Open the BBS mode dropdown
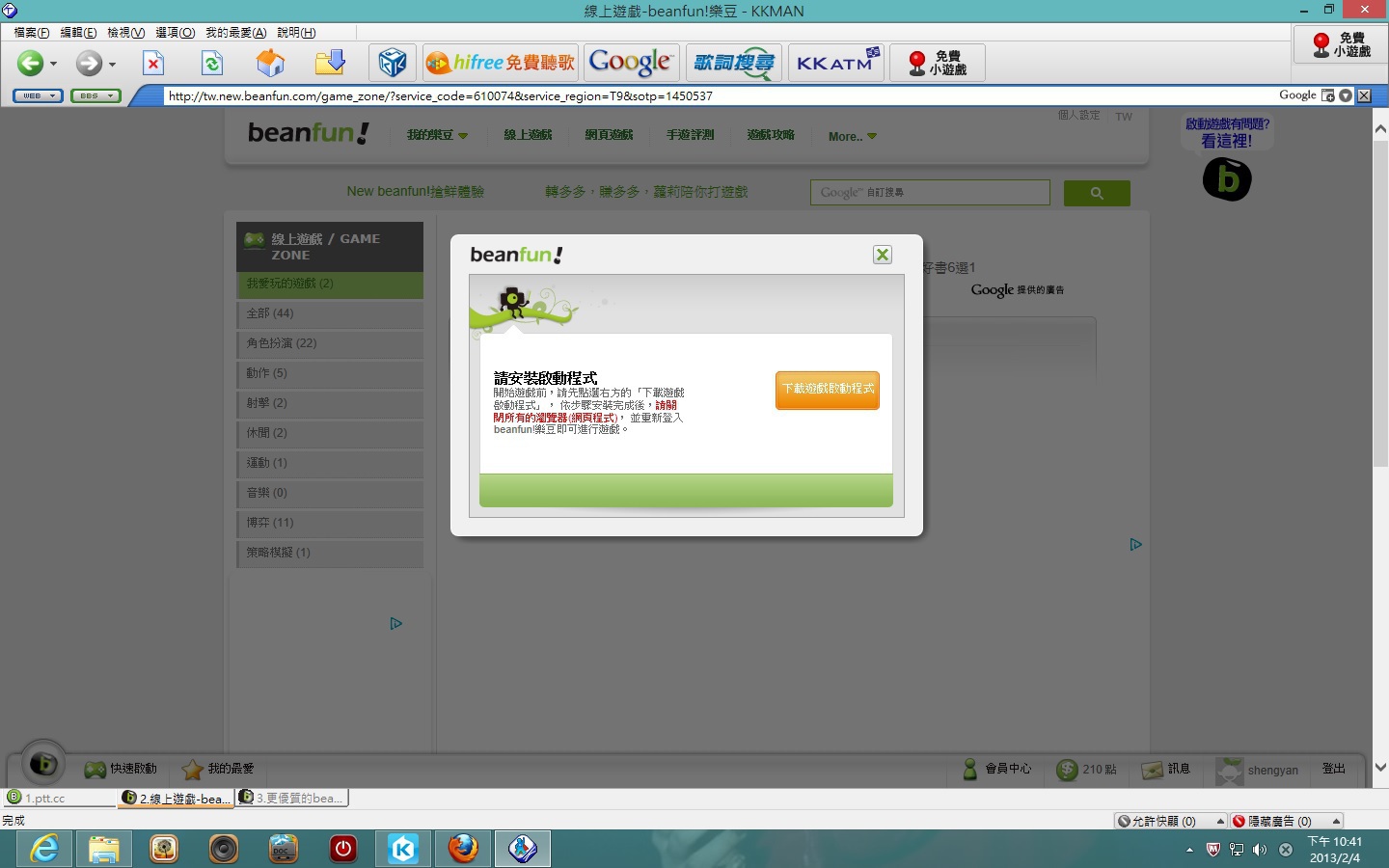The height and width of the screenshot is (868, 1389). pyautogui.click(x=95, y=95)
